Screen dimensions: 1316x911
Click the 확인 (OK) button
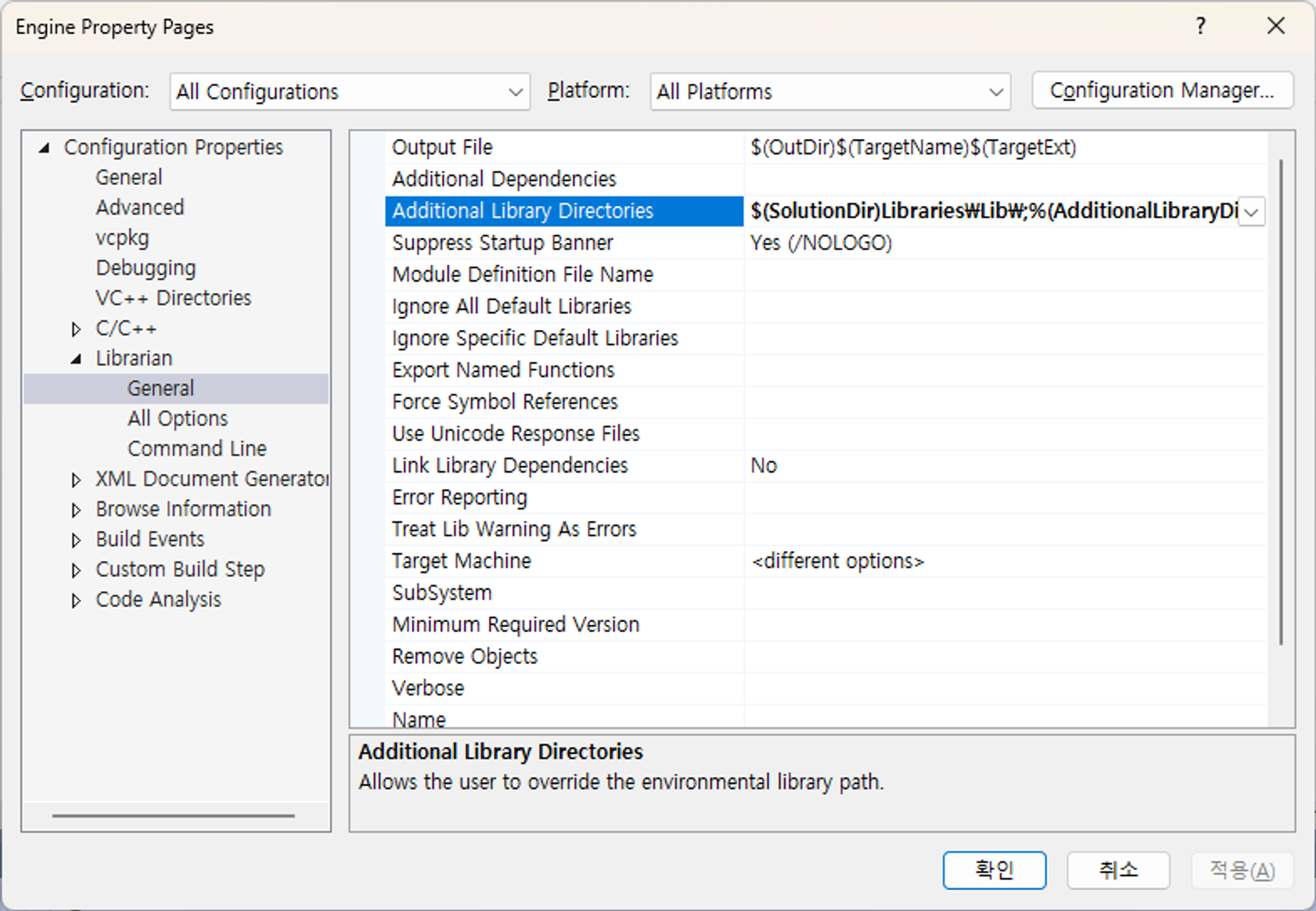994,870
